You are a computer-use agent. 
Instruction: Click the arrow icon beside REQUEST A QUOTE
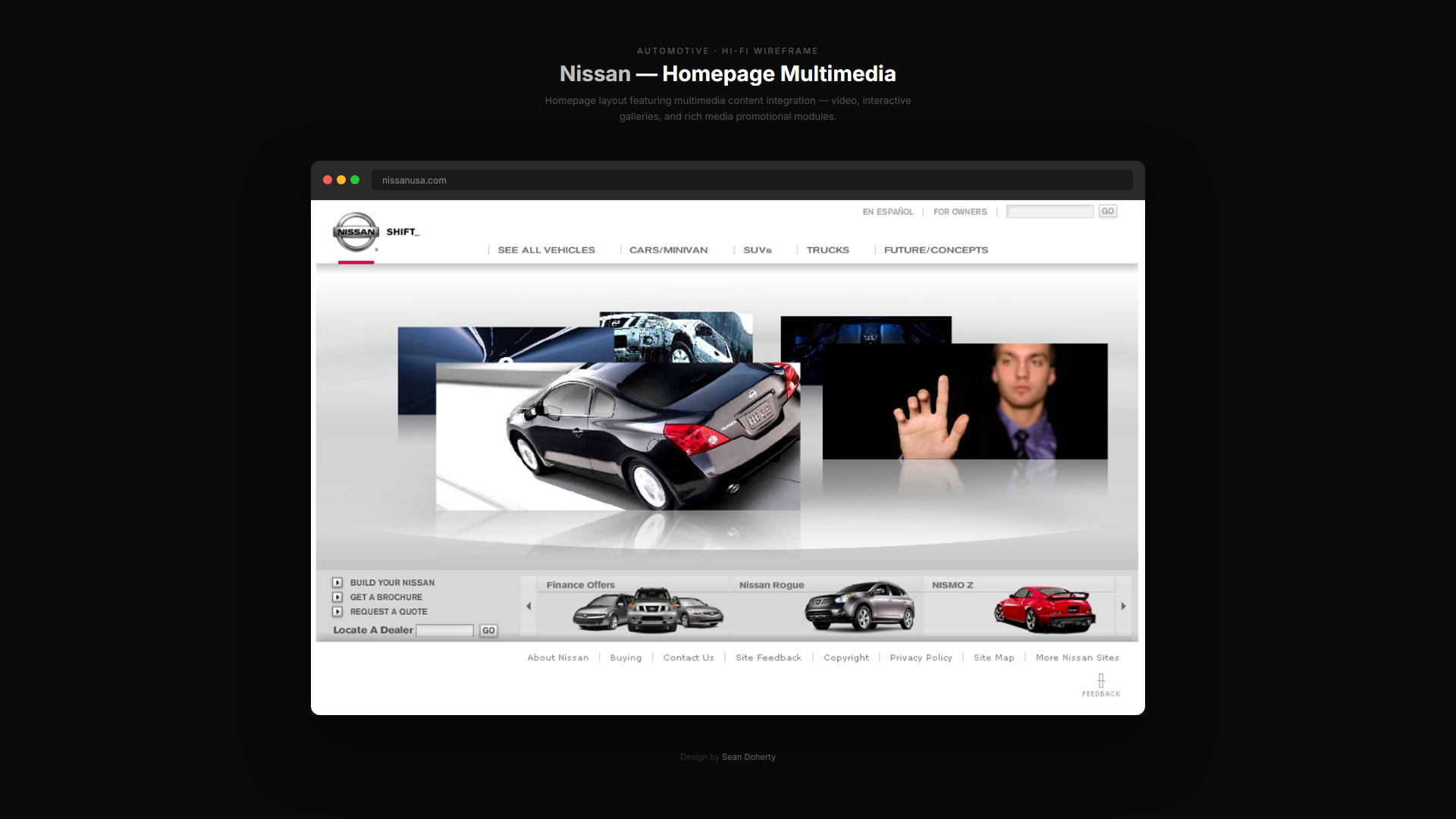tap(338, 612)
